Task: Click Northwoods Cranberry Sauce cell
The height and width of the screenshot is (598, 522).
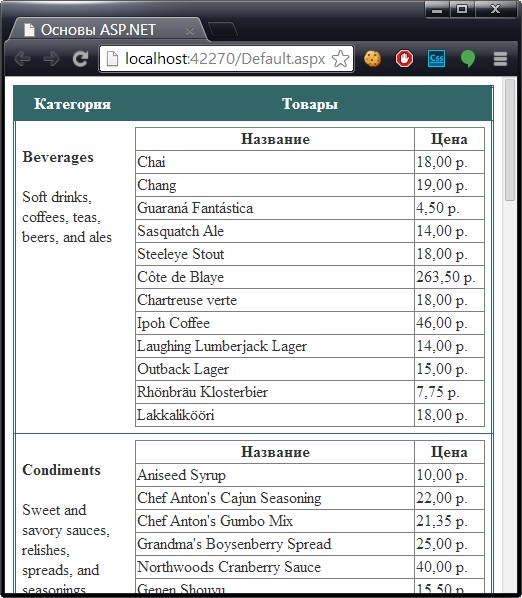Action: tap(275, 567)
